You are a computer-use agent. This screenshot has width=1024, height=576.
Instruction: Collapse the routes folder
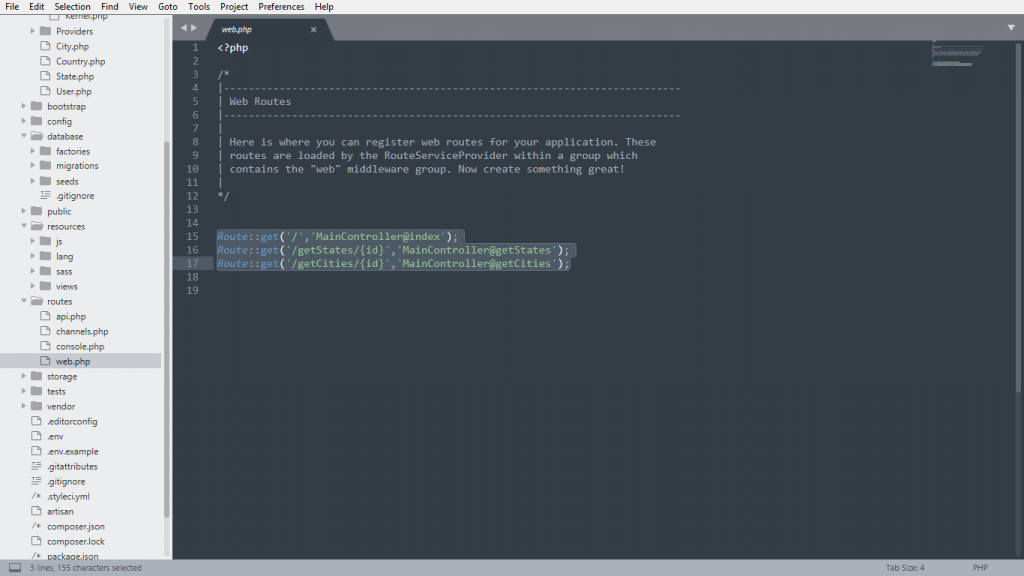[x=24, y=301]
